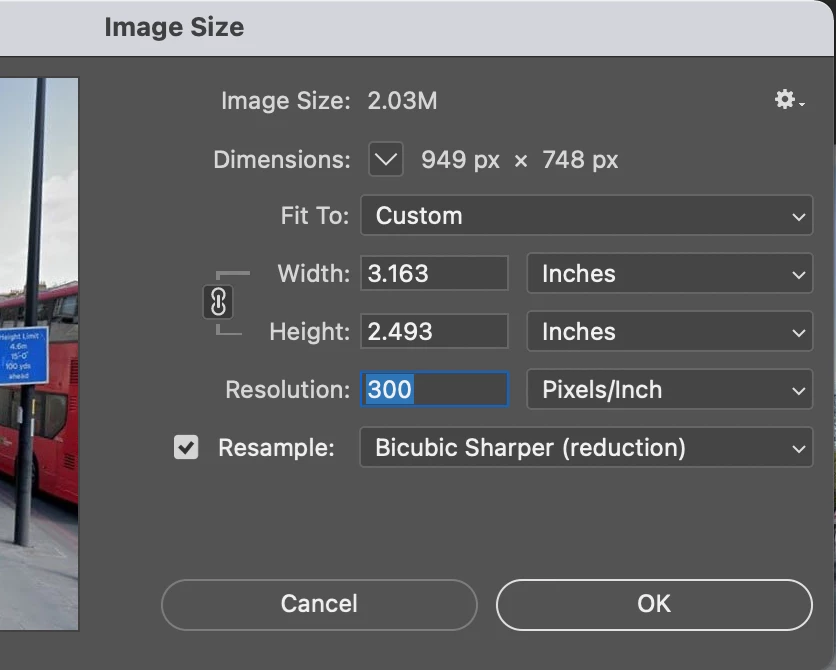Click the image preview thumbnail
Viewport: 836px width, 670px height.
(38, 350)
